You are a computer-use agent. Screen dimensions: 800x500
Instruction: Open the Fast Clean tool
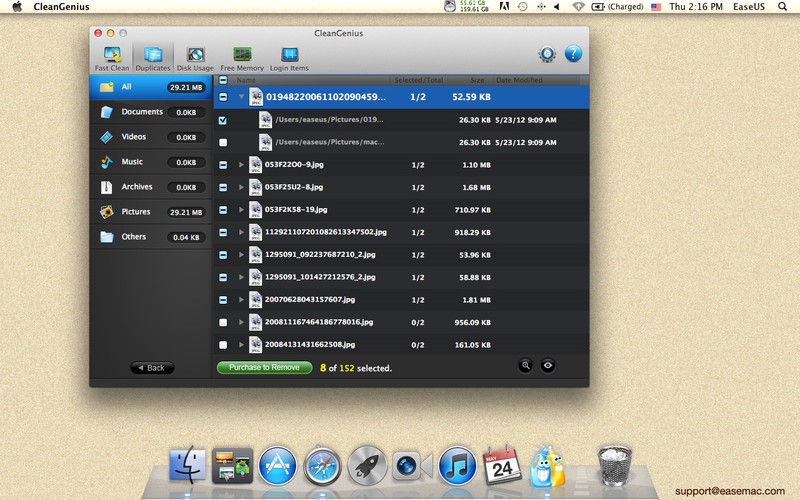(112, 59)
